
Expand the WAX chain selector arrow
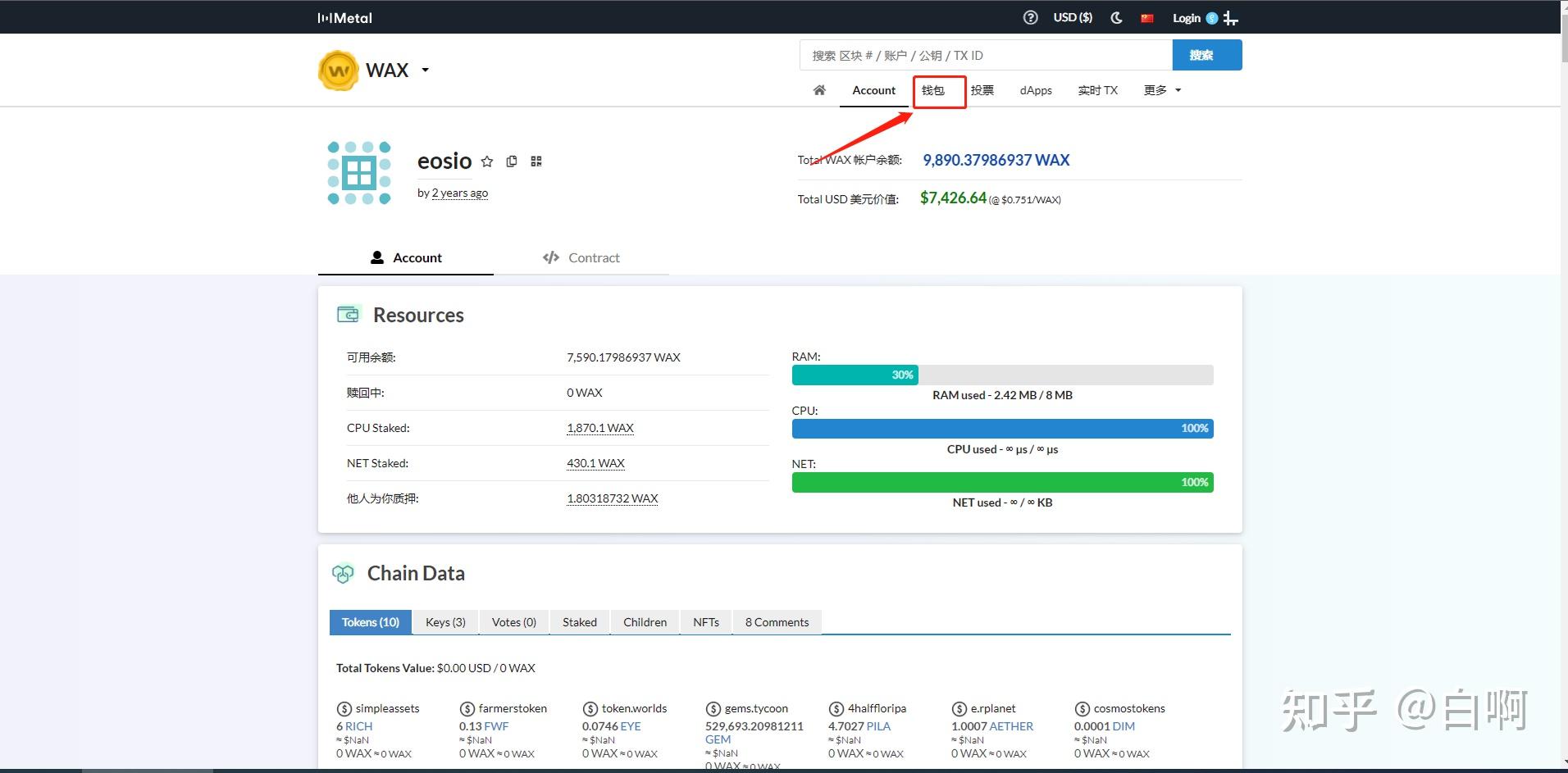425,70
